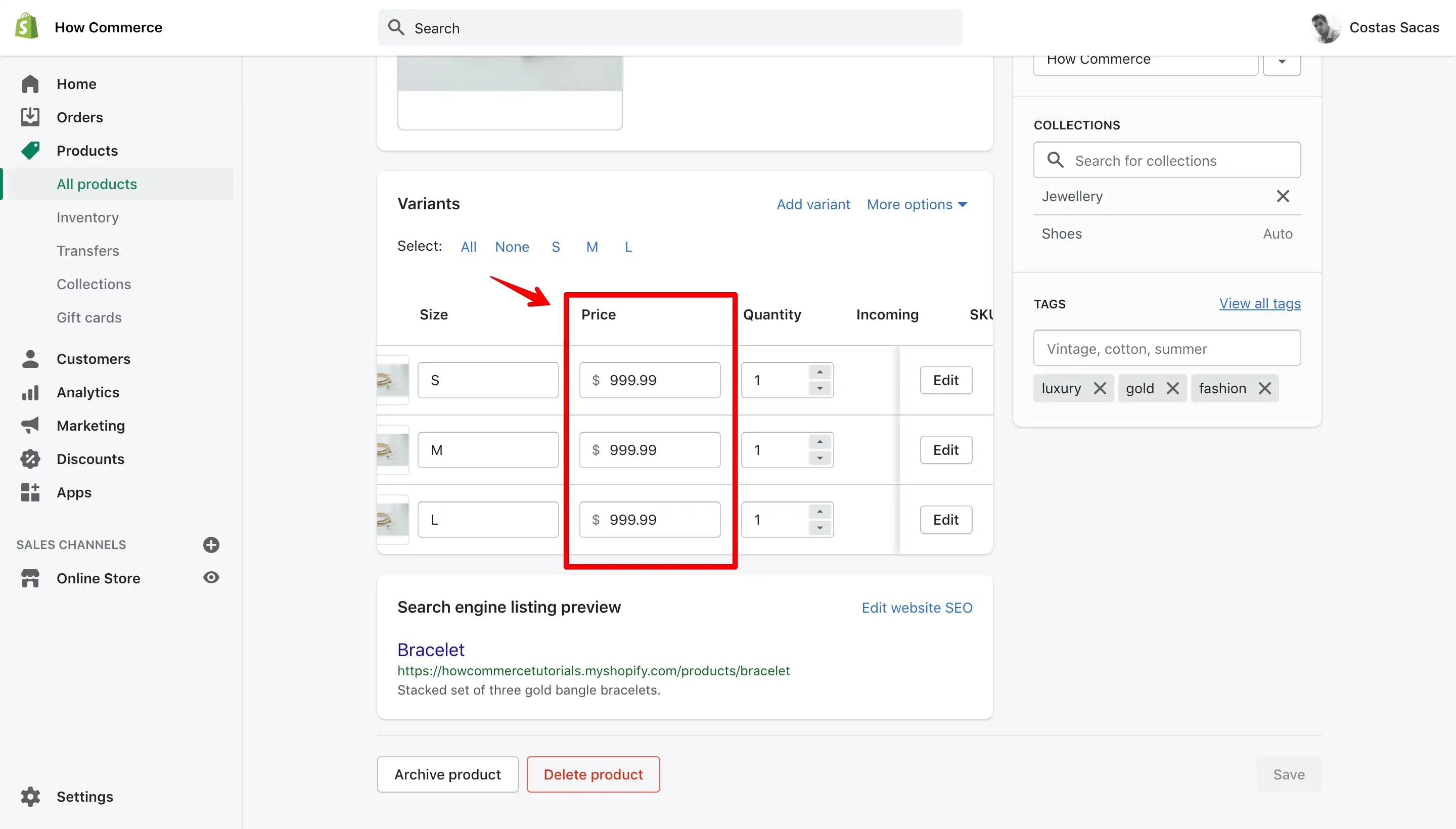Open Costas Sacas account avatar

pyautogui.click(x=1325, y=27)
